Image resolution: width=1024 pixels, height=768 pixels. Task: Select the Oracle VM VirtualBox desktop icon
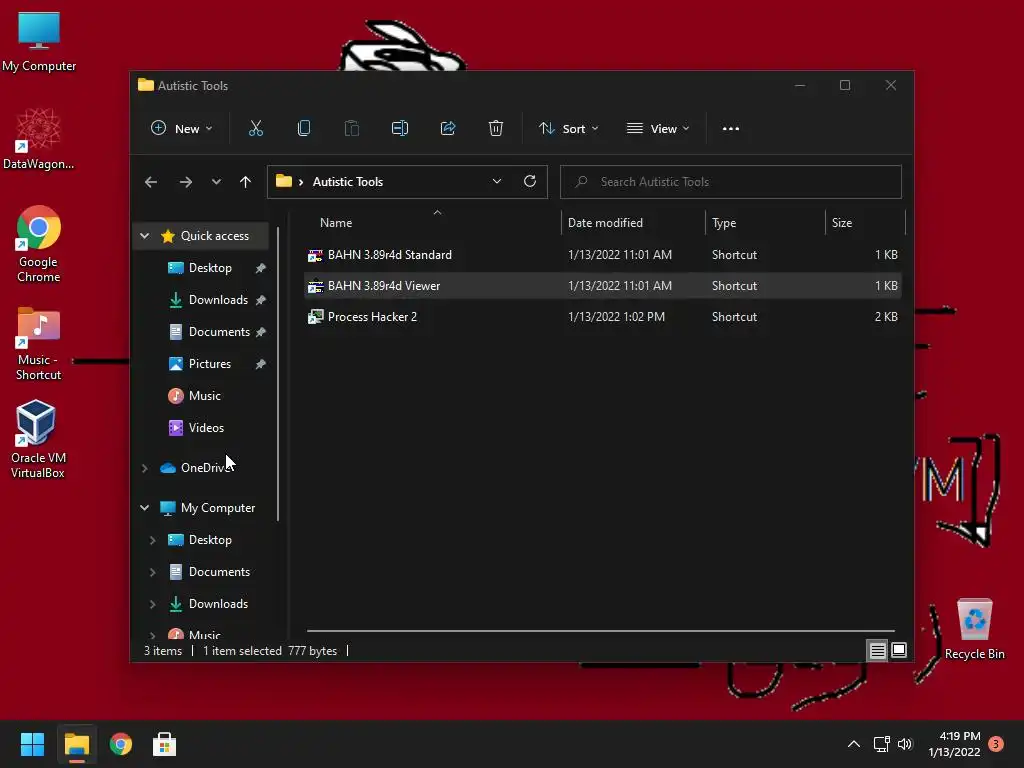[x=37, y=439]
